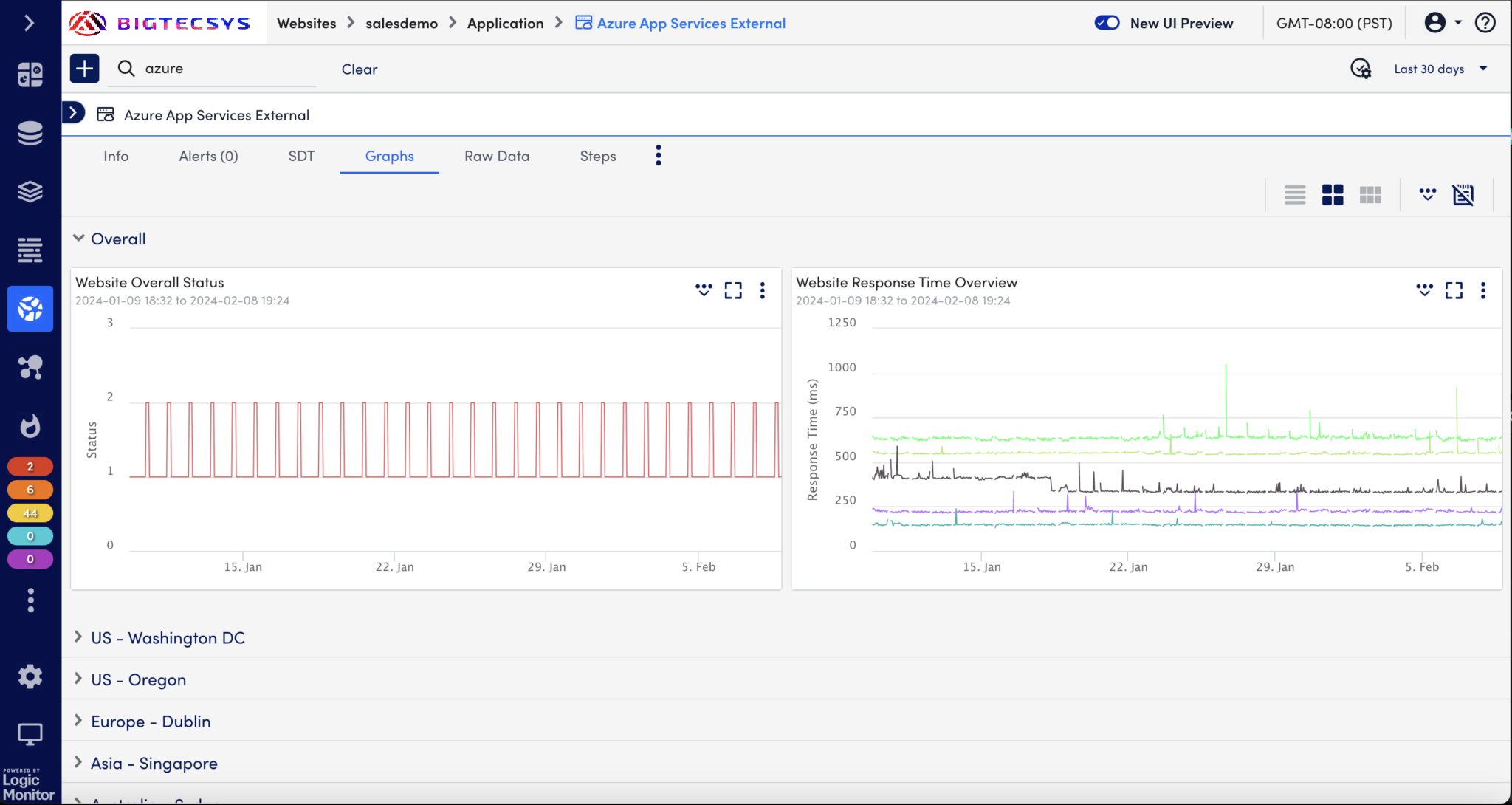Click the warning alerts badge showing 44
This screenshot has width=1512, height=805.
[30, 513]
